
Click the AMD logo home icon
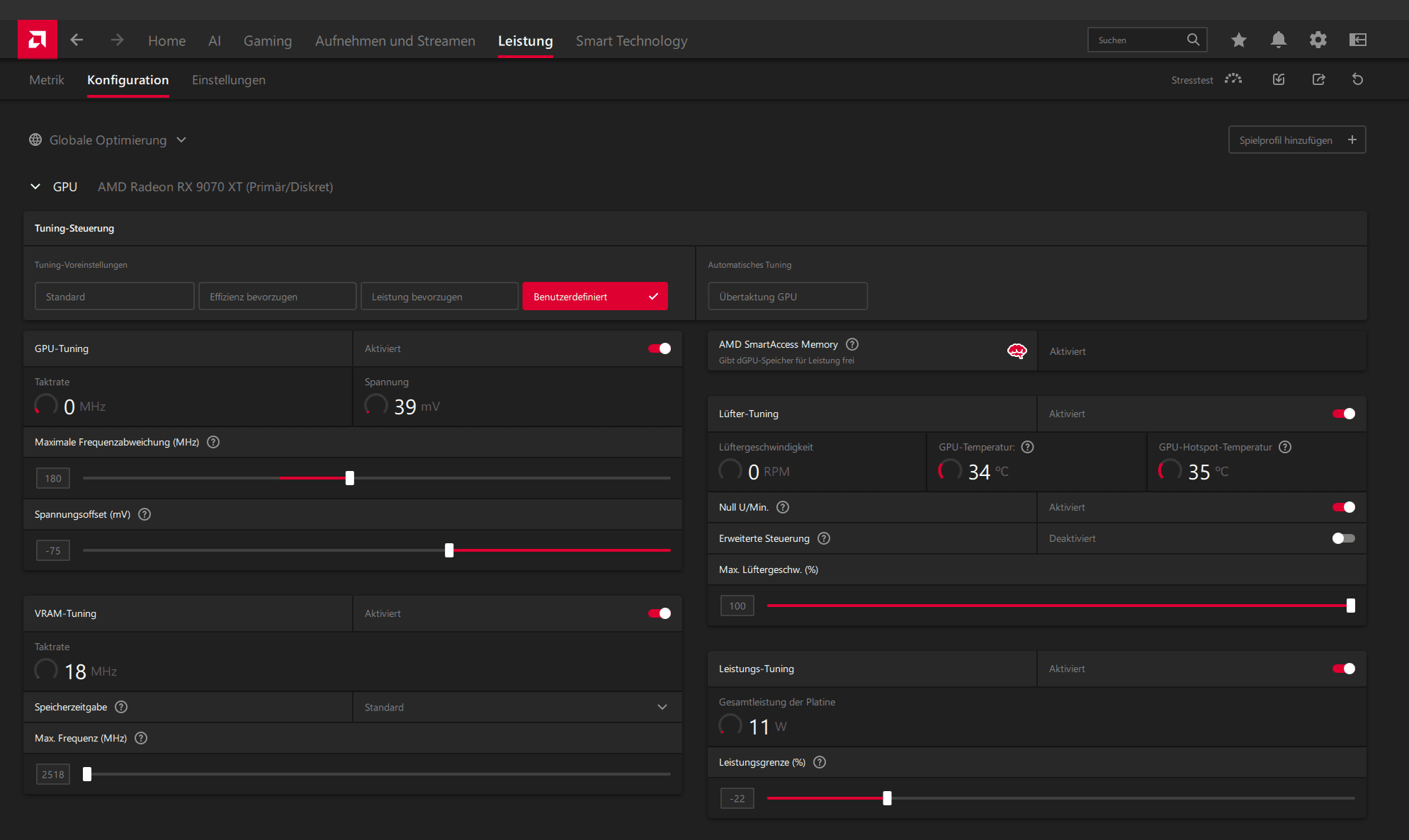click(x=37, y=40)
